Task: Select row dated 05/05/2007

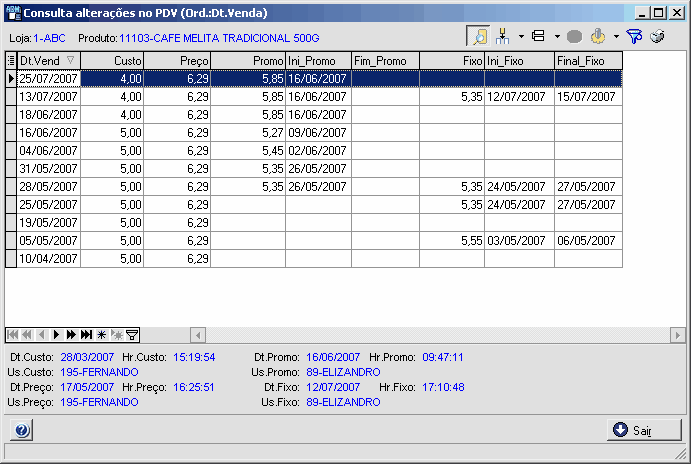Action: pyautogui.click(x=314, y=241)
